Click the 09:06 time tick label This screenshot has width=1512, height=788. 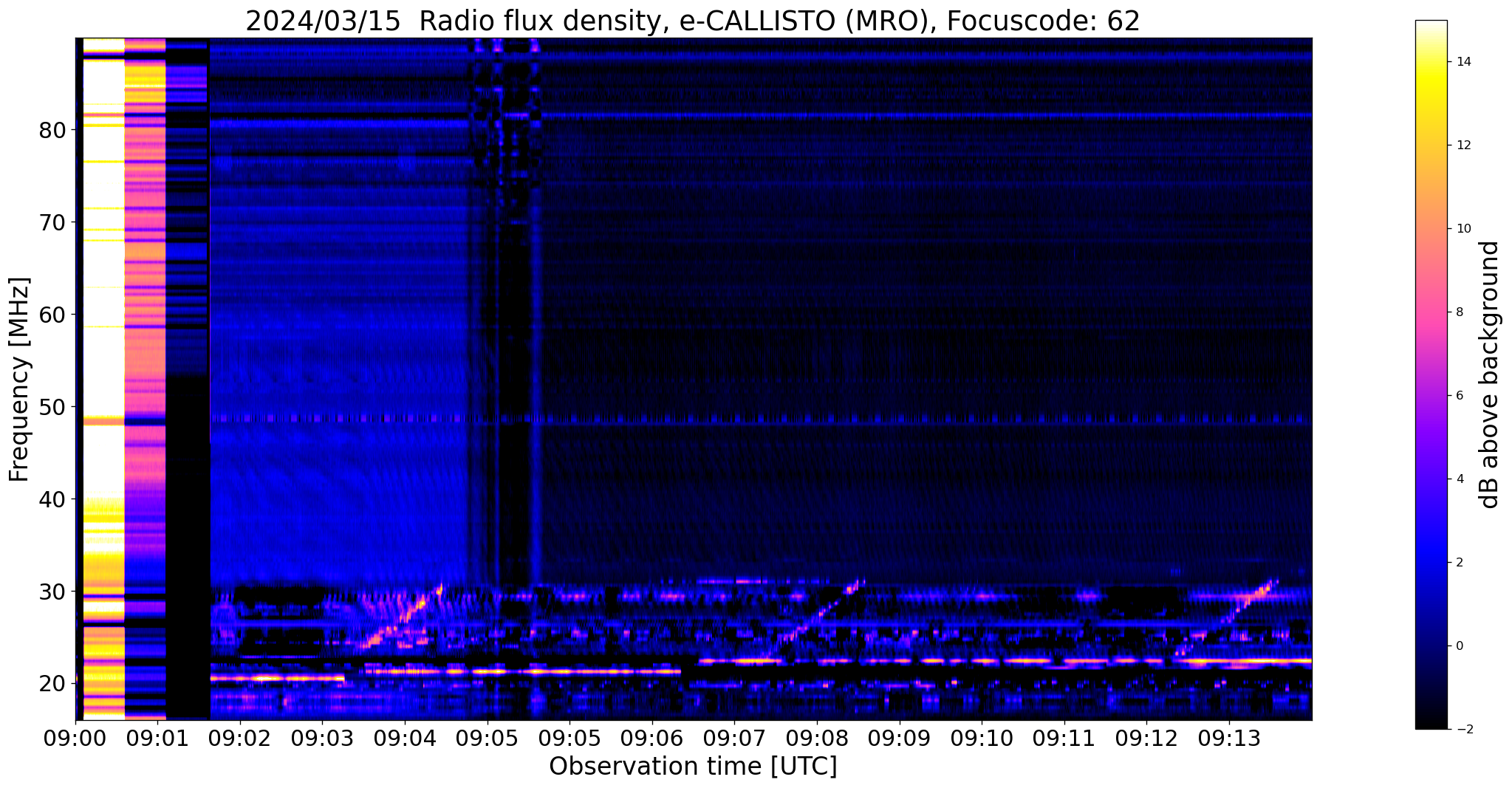coord(651,739)
